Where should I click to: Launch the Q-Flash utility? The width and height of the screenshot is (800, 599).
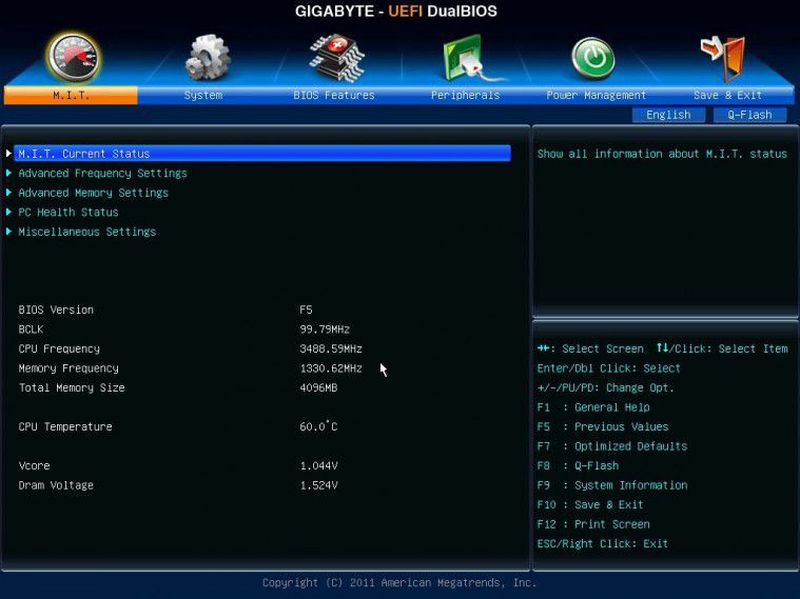pos(749,114)
